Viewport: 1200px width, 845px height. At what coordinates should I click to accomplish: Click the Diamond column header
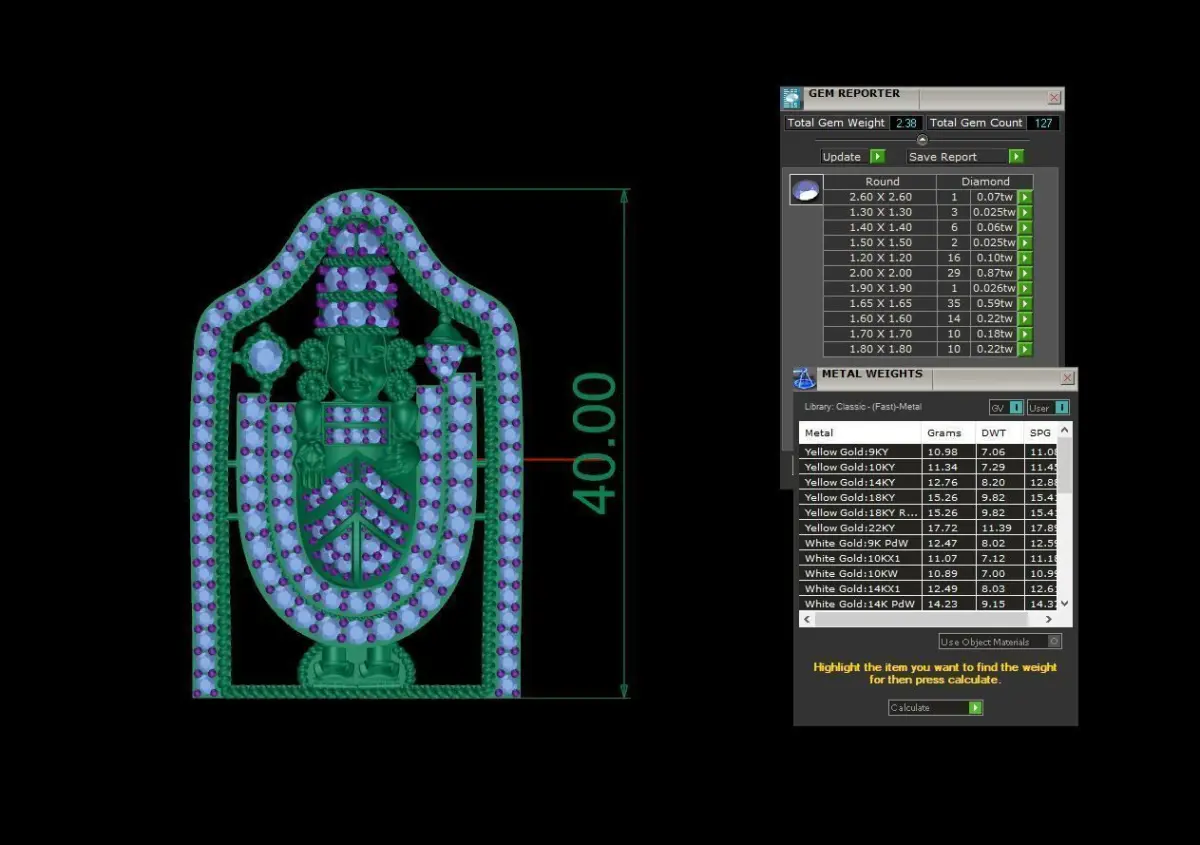(985, 182)
